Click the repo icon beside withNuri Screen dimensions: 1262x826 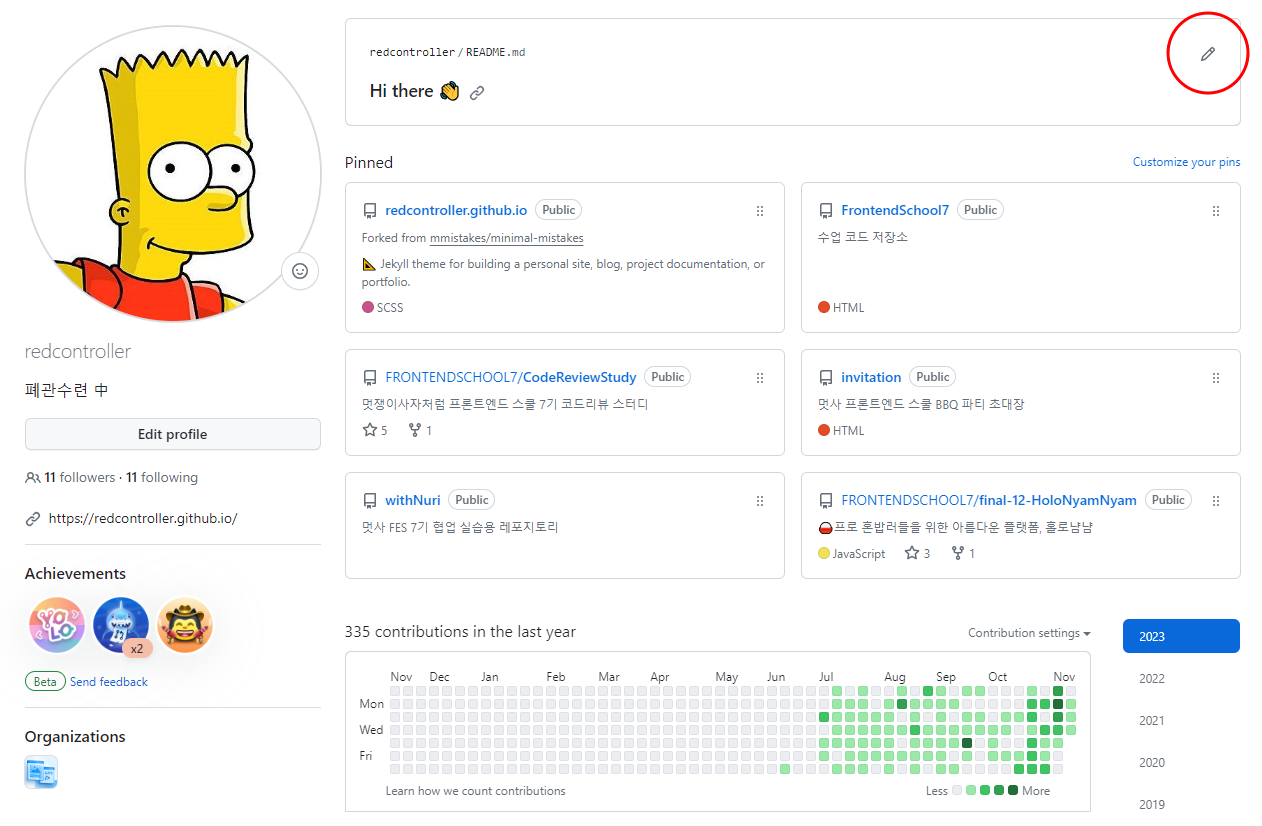tap(370, 501)
